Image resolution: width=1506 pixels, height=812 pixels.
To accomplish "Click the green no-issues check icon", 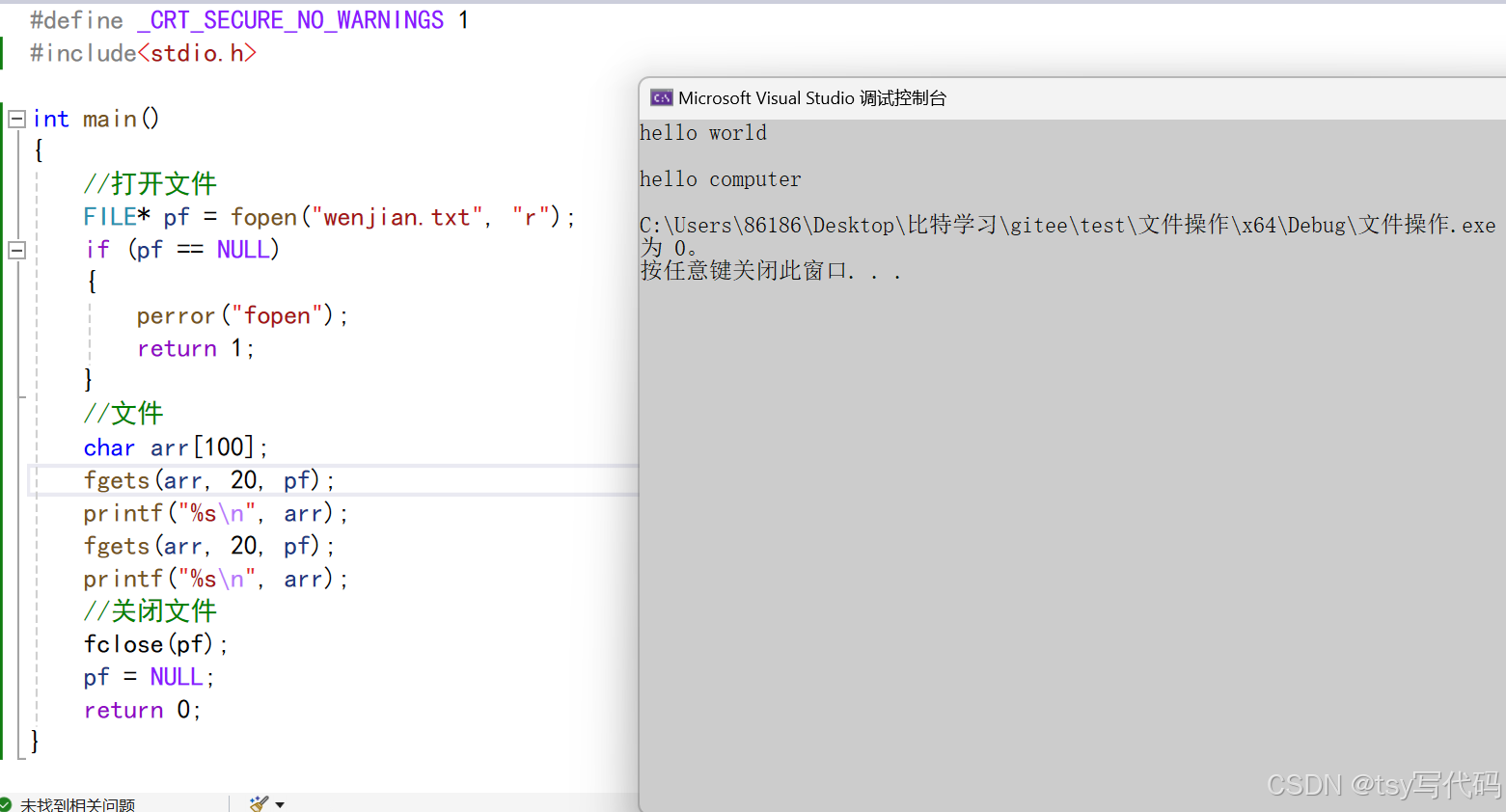I will click(x=5, y=804).
